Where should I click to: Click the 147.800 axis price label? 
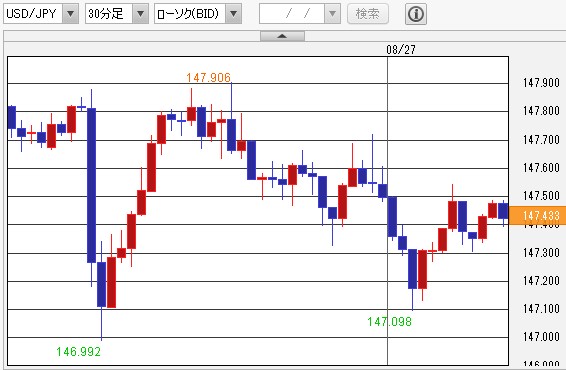541,110
